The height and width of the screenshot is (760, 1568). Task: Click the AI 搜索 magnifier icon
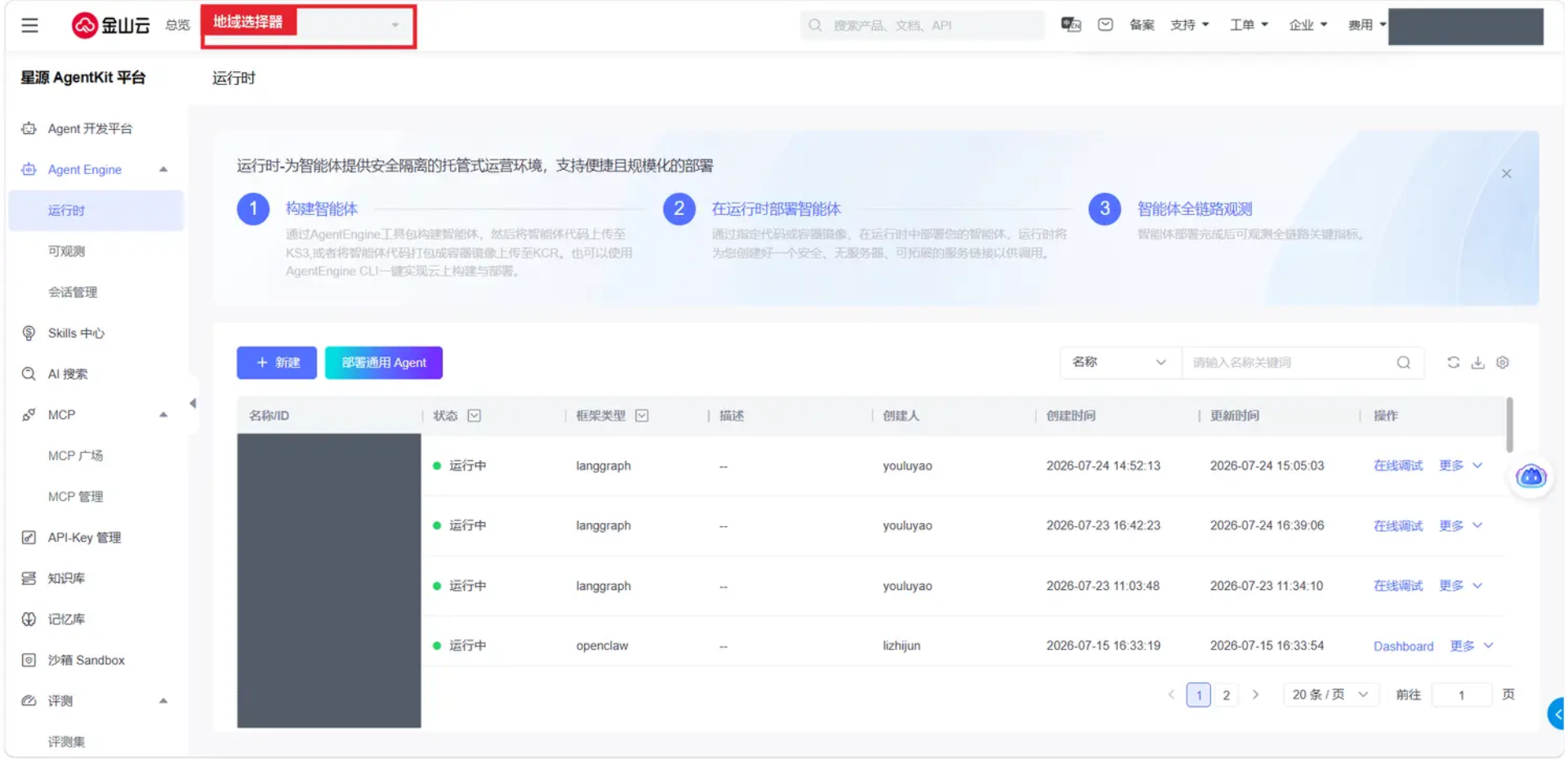tap(29, 373)
